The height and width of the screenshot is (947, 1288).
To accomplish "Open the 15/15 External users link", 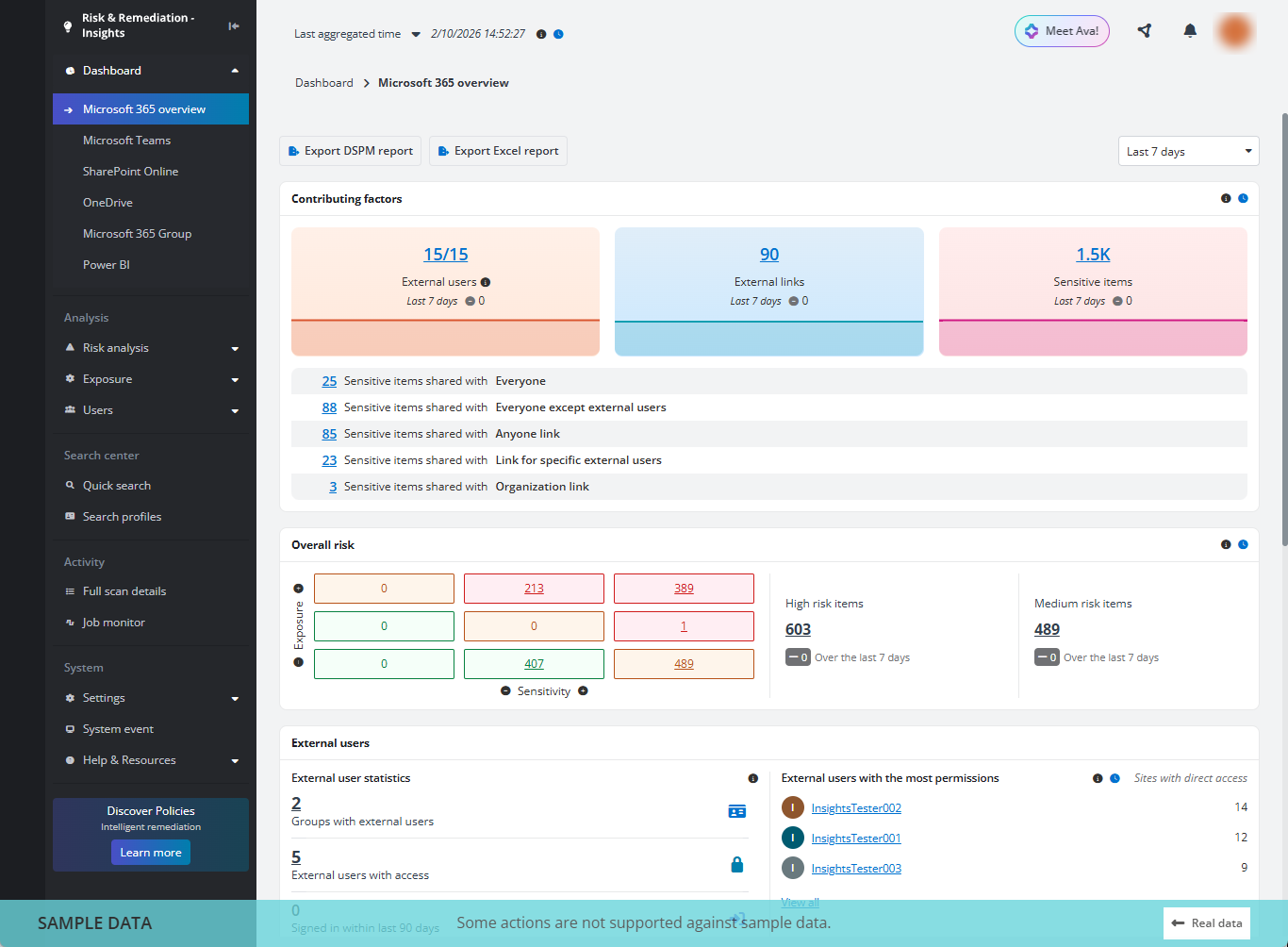I will coord(446,255).
